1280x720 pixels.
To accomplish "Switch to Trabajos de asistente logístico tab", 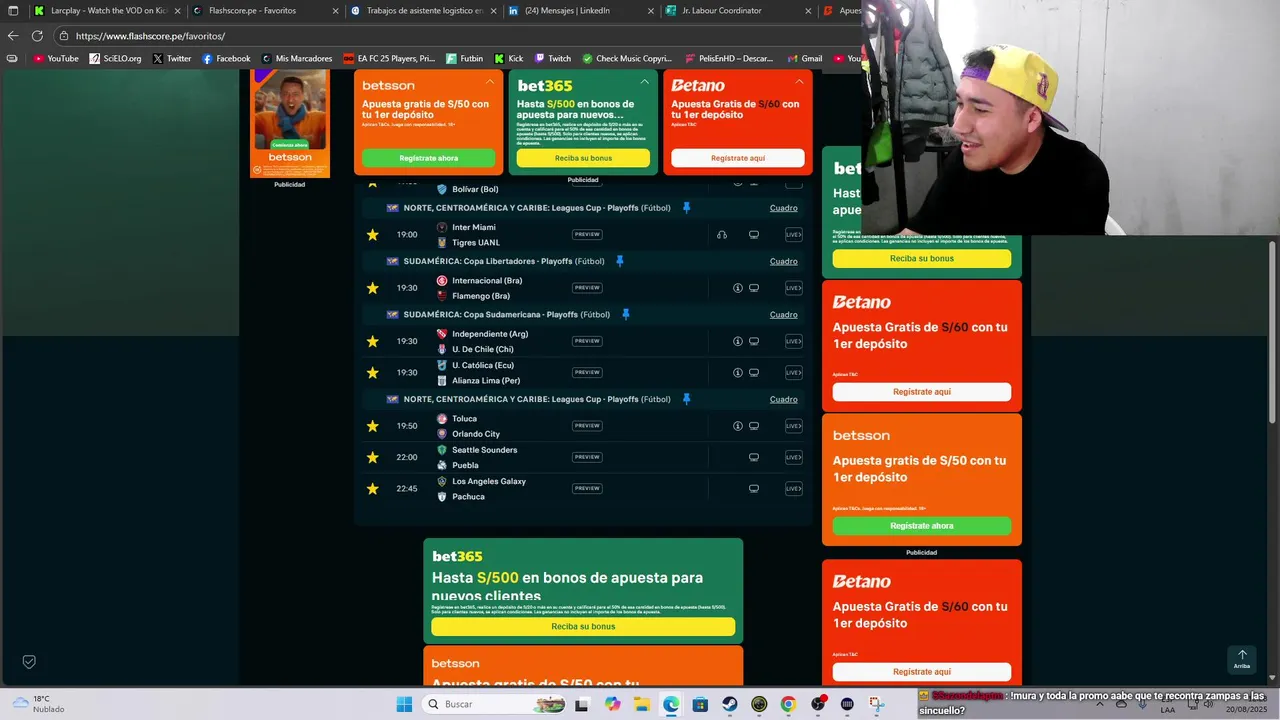I will point(423,11).
